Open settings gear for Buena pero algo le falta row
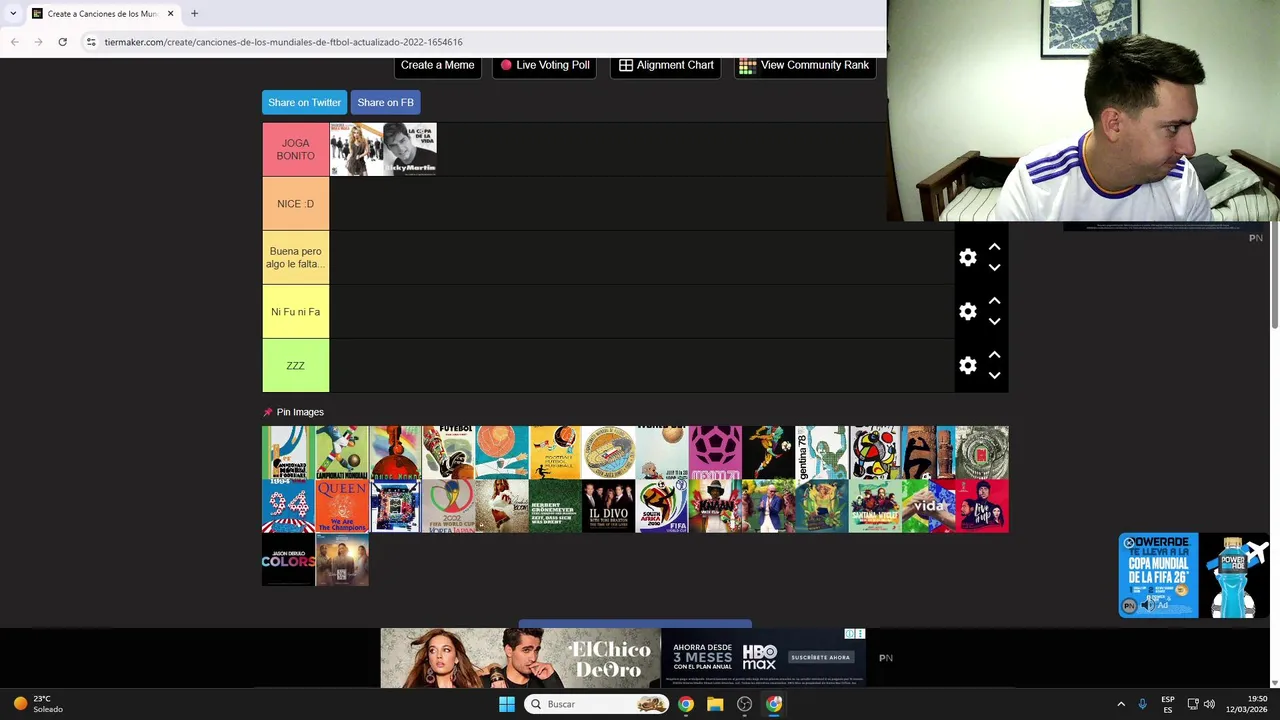This screenshot has height=720, width=1280. (x=967, y=257)
